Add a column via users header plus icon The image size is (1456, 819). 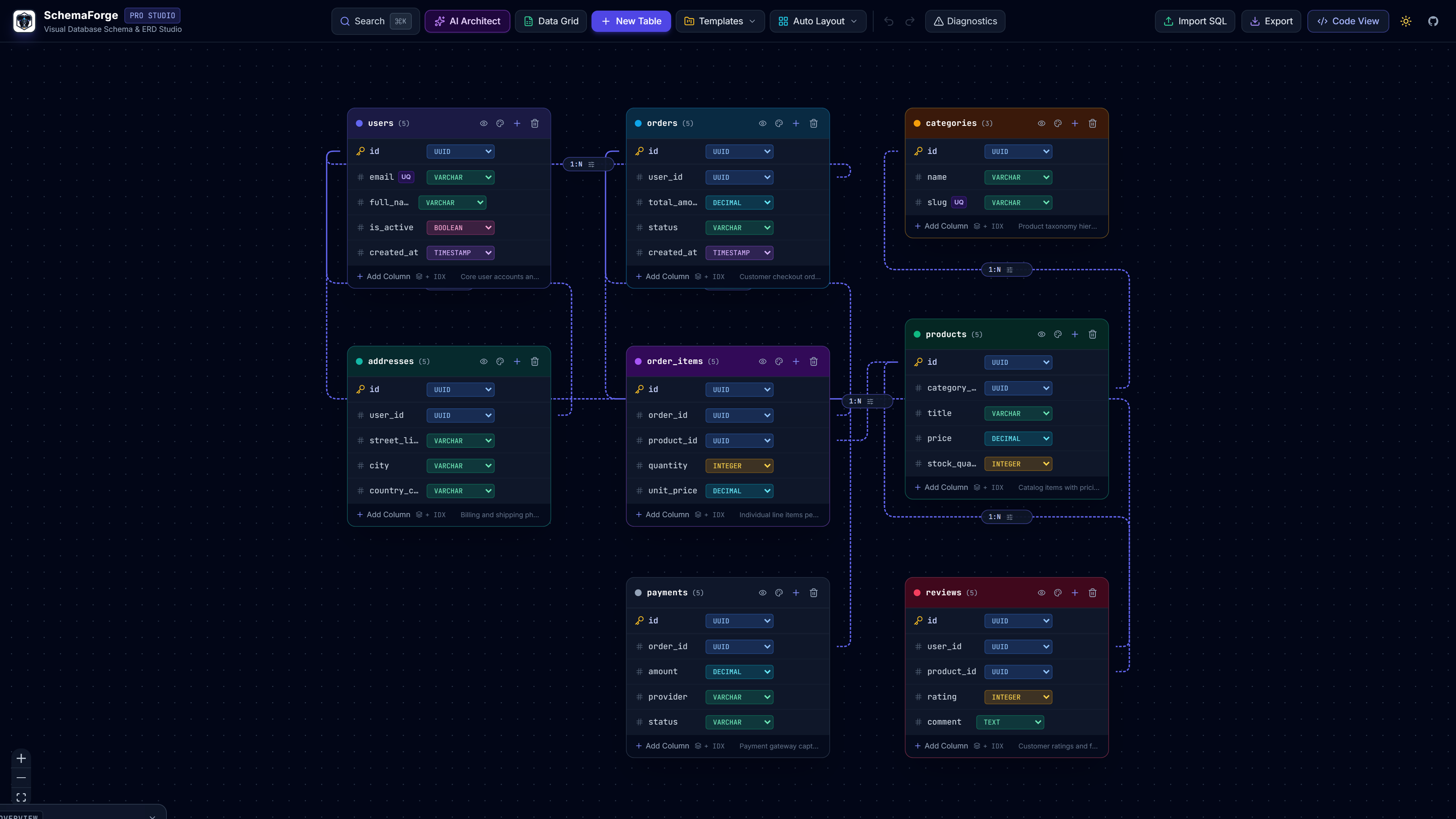point(516,123)
